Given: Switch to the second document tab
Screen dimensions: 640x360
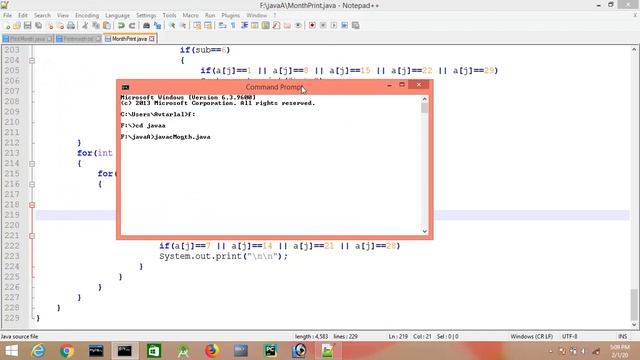Looking at the screenshot, I should pos(78,39).
